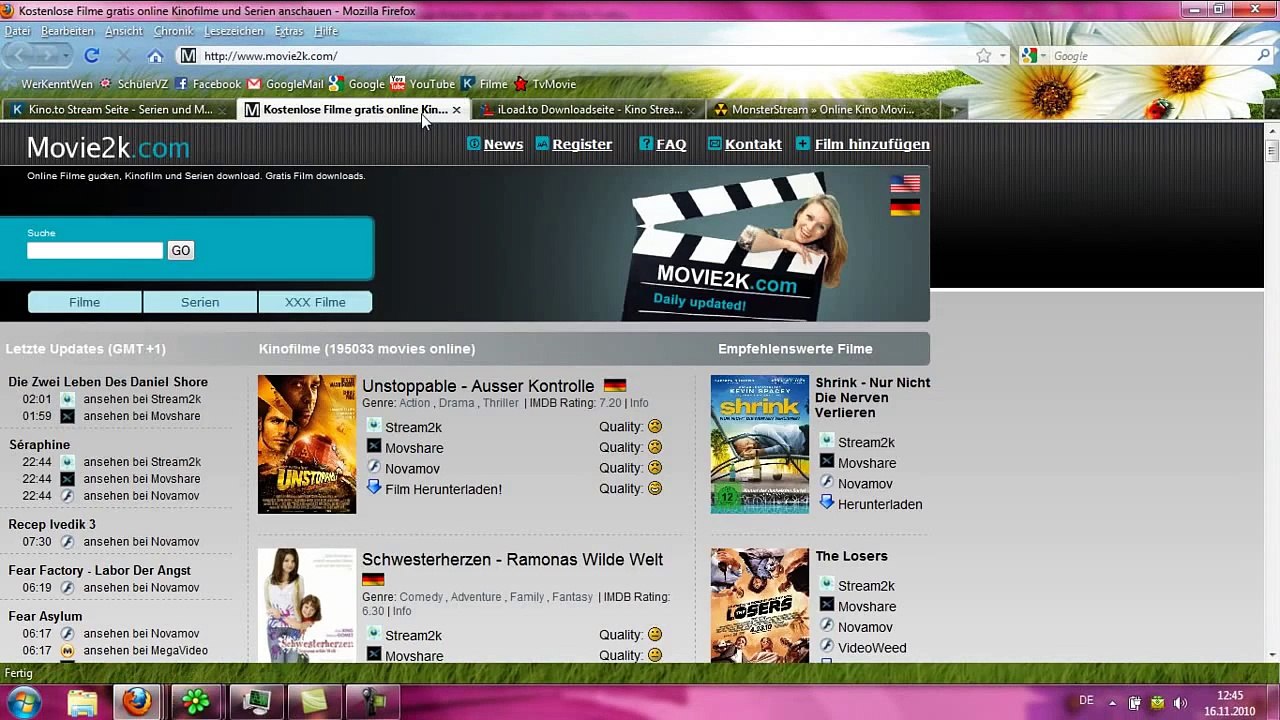Click the GO search button
Viewport: 1280px width, 720px height.
click(x=180, y=251)
